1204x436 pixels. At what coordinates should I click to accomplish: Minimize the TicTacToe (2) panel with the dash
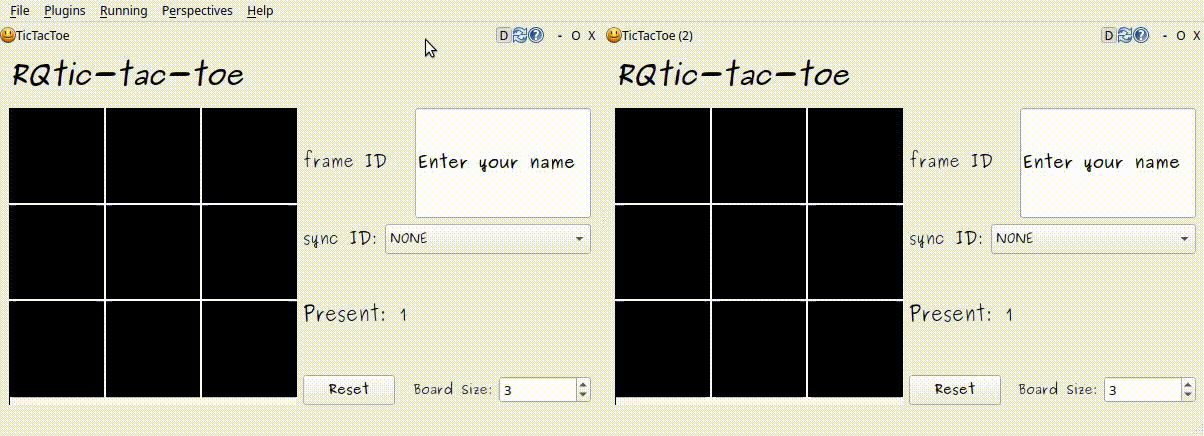1165,35
